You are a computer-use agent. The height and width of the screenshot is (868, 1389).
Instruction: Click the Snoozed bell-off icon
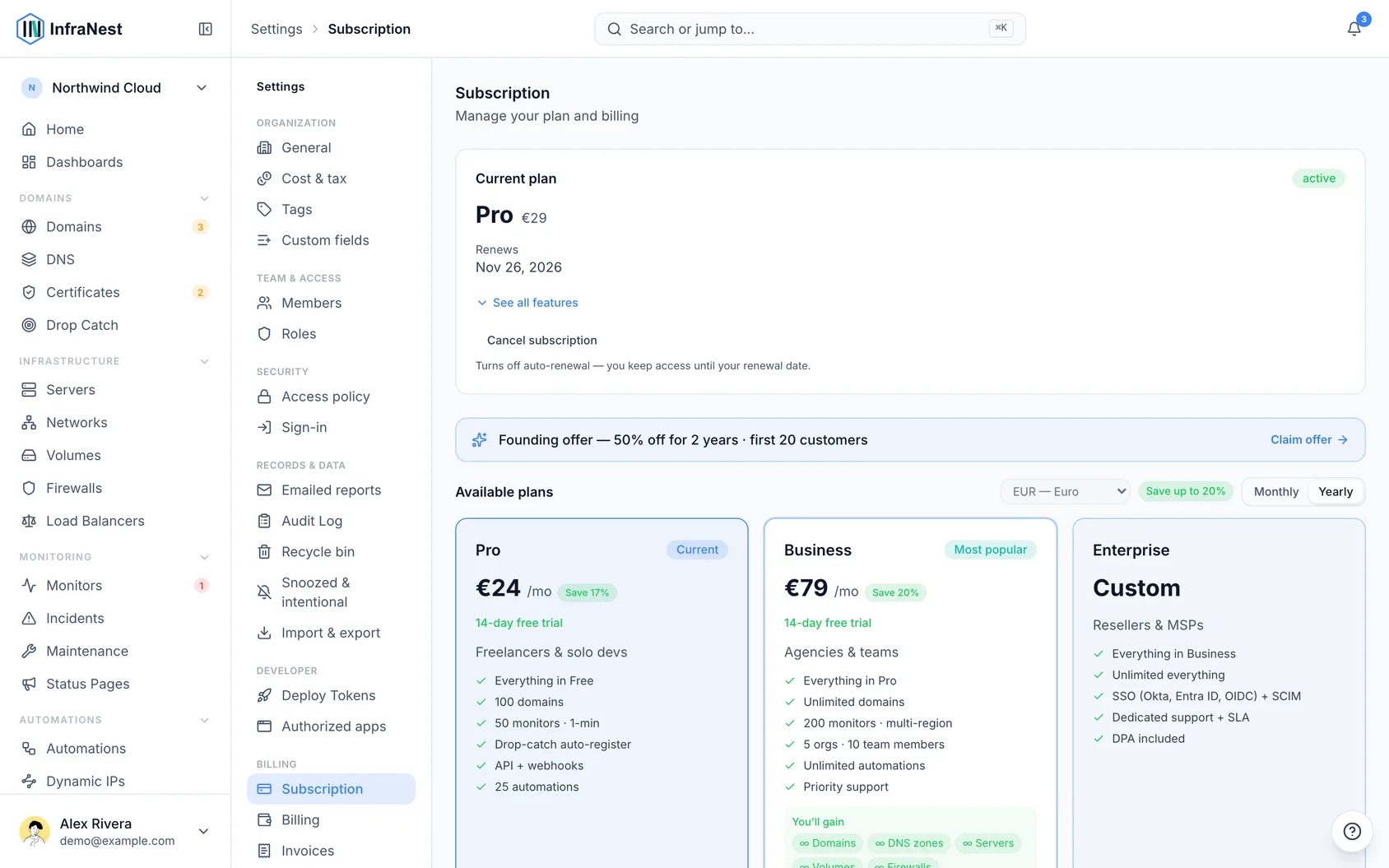(264, 592)
